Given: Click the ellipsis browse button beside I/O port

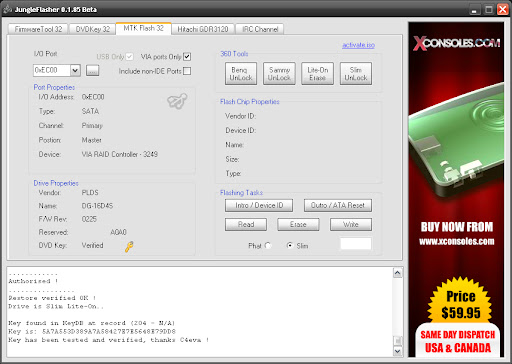Looking at the screenshot, I should [x=92, y=70].
